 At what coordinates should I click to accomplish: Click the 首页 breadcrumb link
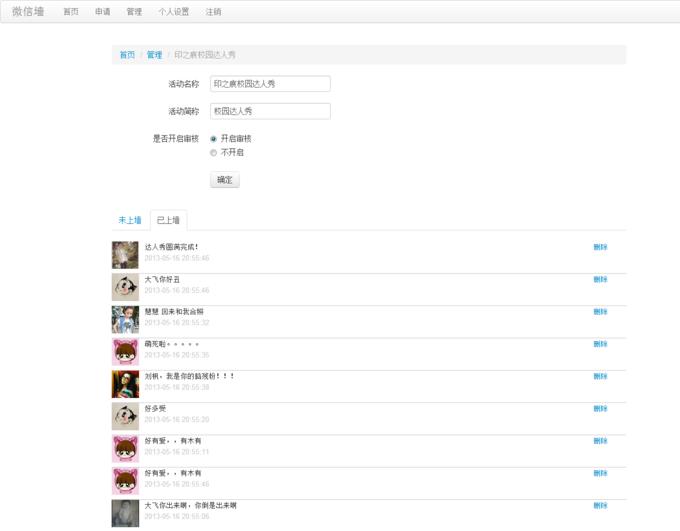(127, 55)
